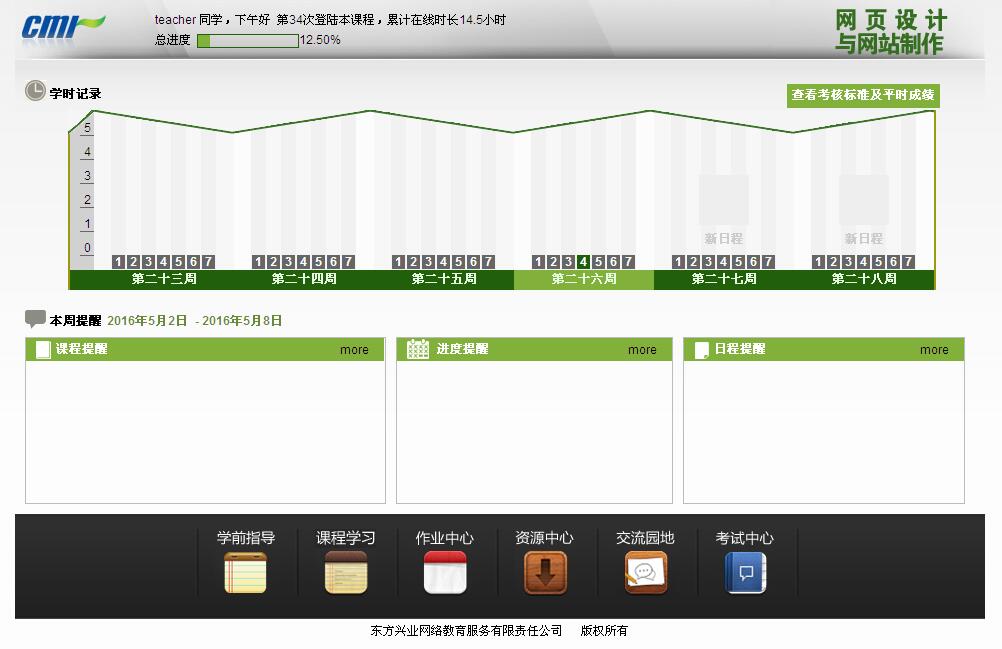Open the 课程学习 notebook icon
1002x649 pixels.
[x=346, y=573]
